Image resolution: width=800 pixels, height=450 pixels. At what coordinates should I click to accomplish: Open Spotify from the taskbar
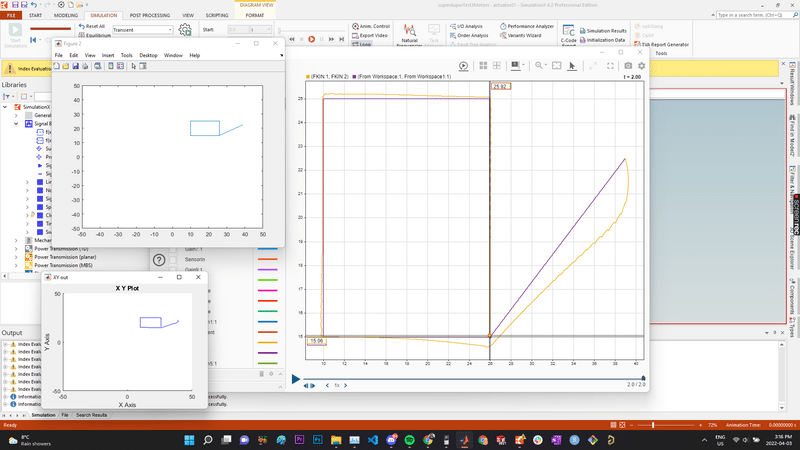409,440
